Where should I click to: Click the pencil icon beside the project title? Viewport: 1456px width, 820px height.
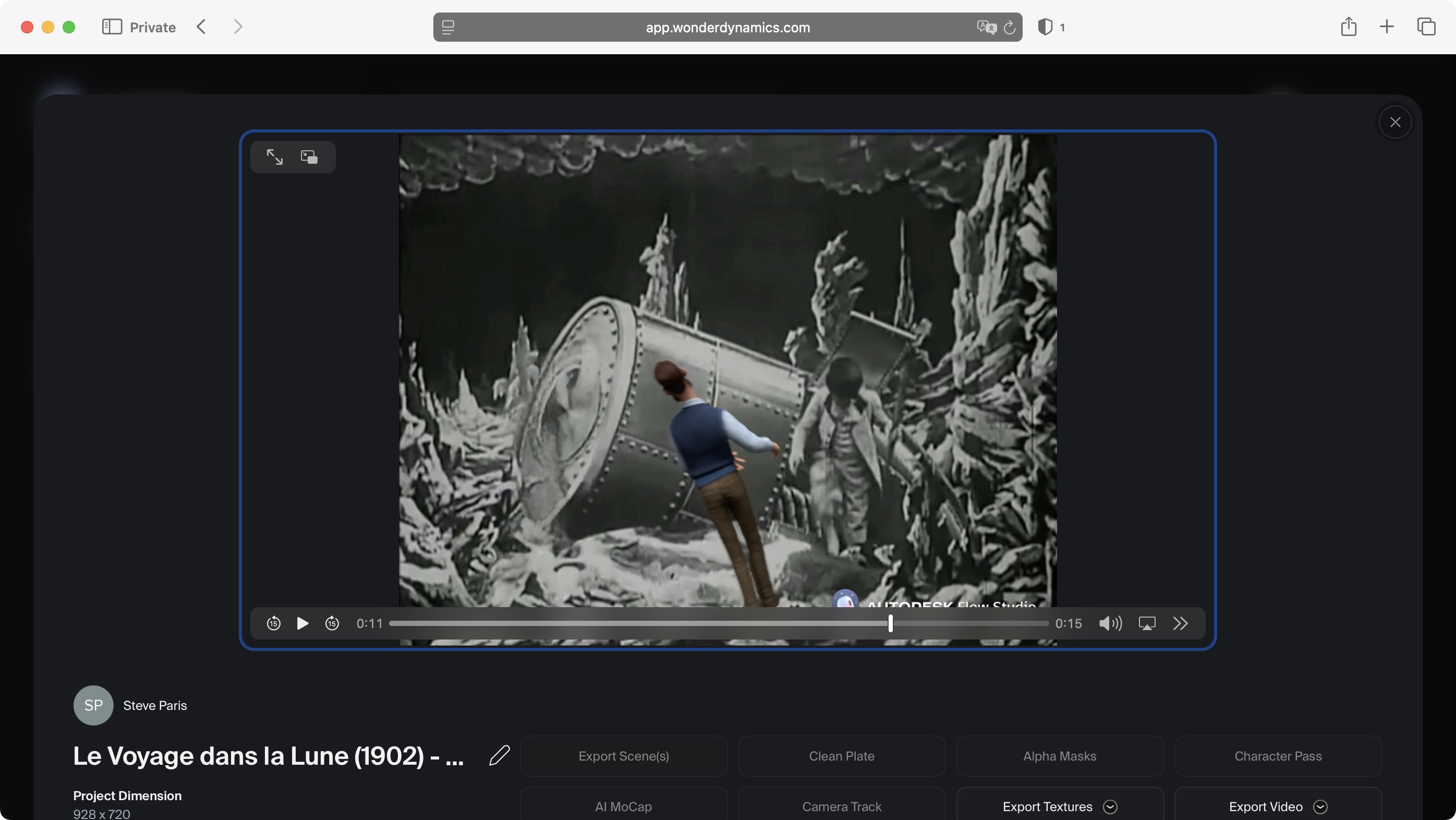point(499,756)
